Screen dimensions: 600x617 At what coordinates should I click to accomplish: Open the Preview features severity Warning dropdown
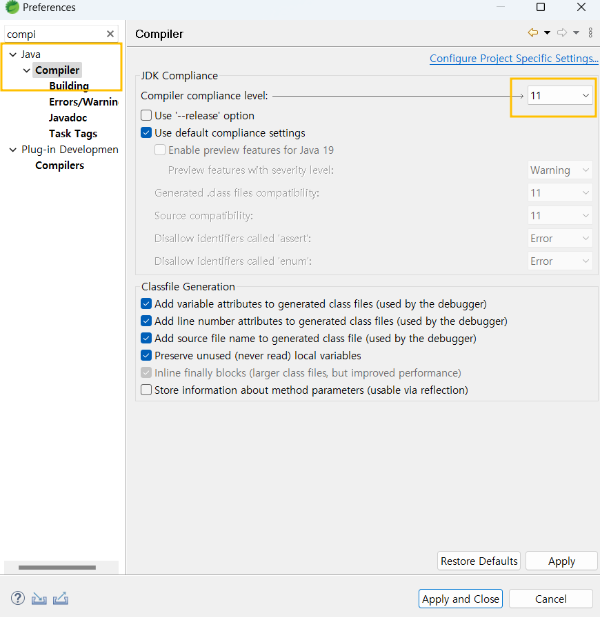pyautogui.click(x=559, y=170)
